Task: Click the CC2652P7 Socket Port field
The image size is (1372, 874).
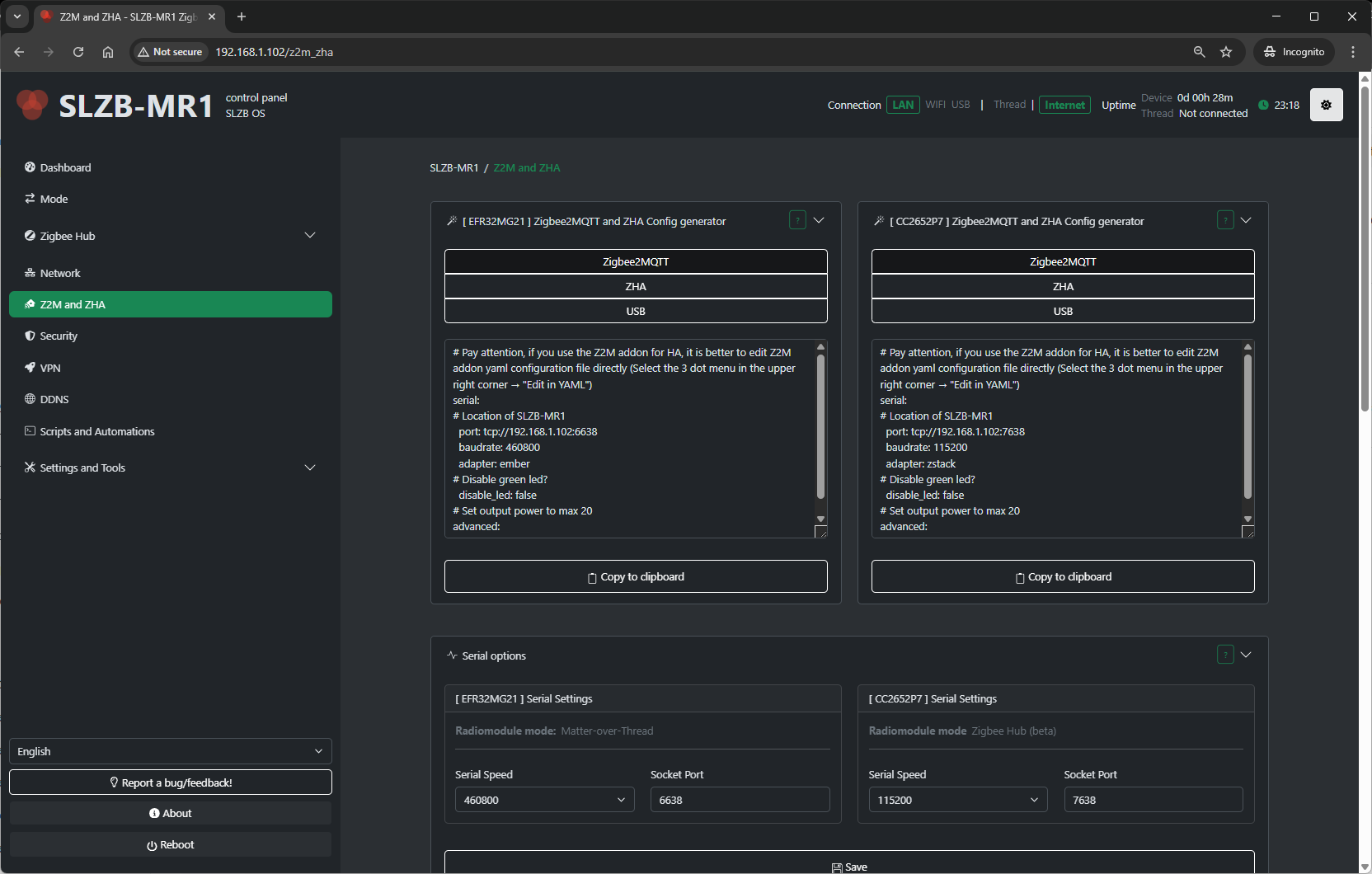Action: tap(1153, 800)
